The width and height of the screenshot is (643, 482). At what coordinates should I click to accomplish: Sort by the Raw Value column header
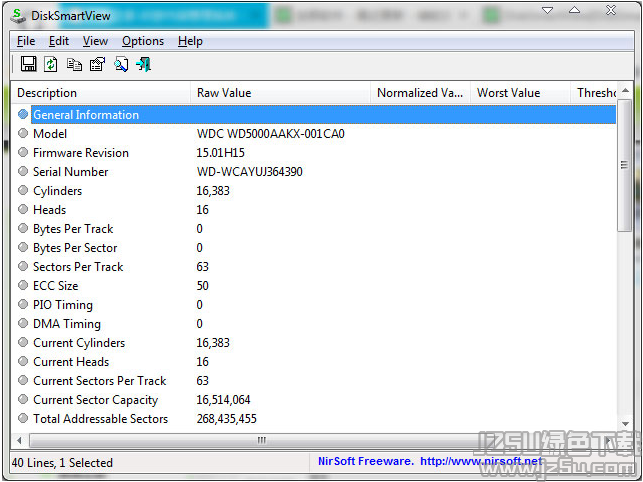pyautogui.click(x=280, y=93)
